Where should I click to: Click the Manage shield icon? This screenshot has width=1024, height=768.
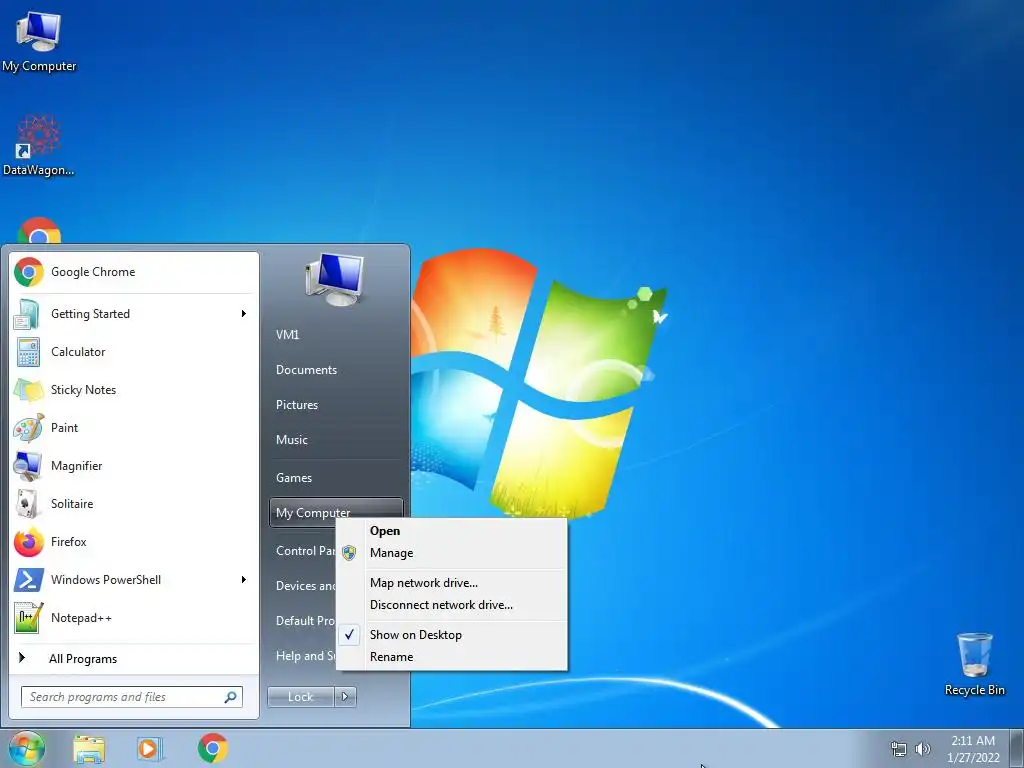(x=349, y=553)
